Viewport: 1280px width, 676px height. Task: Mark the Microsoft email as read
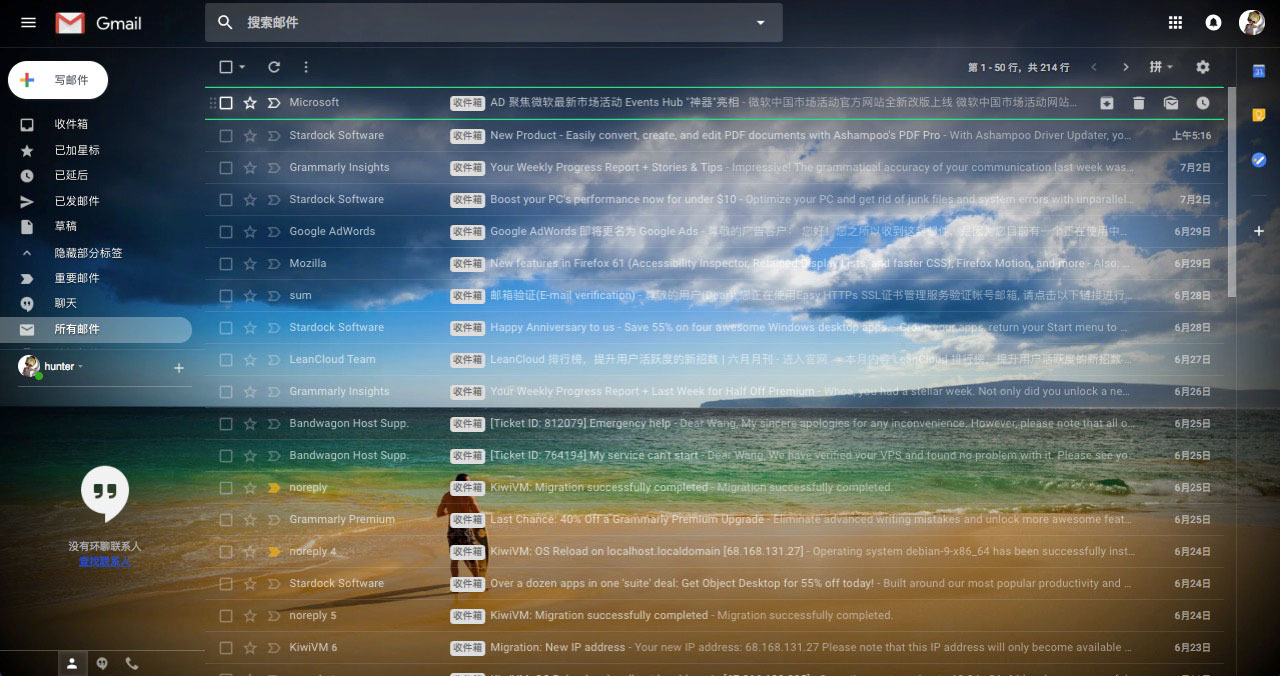point(1171,102)
